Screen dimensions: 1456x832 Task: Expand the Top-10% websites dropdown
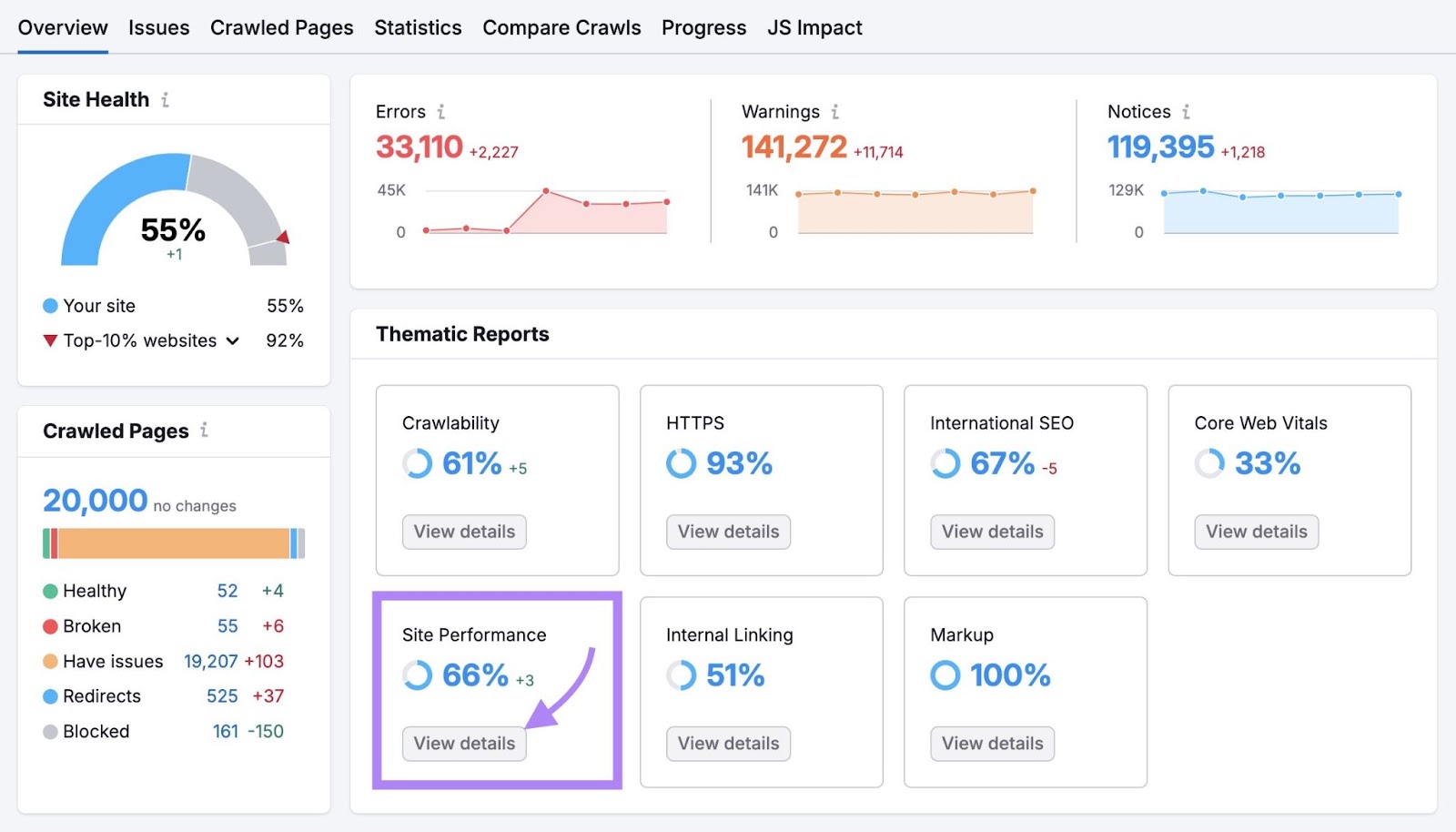(x=233, y=340)
